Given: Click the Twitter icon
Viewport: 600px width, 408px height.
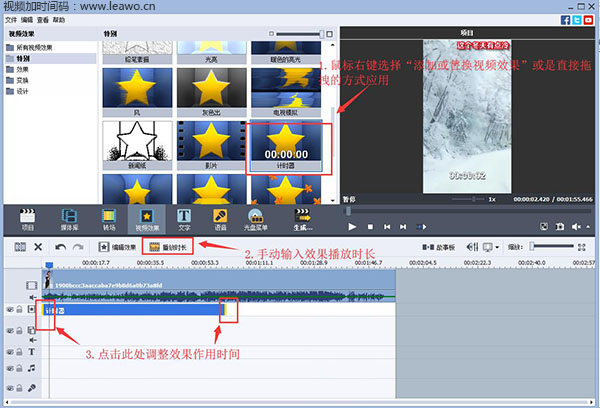Looking at the screenshot, I should pos(577,20).
